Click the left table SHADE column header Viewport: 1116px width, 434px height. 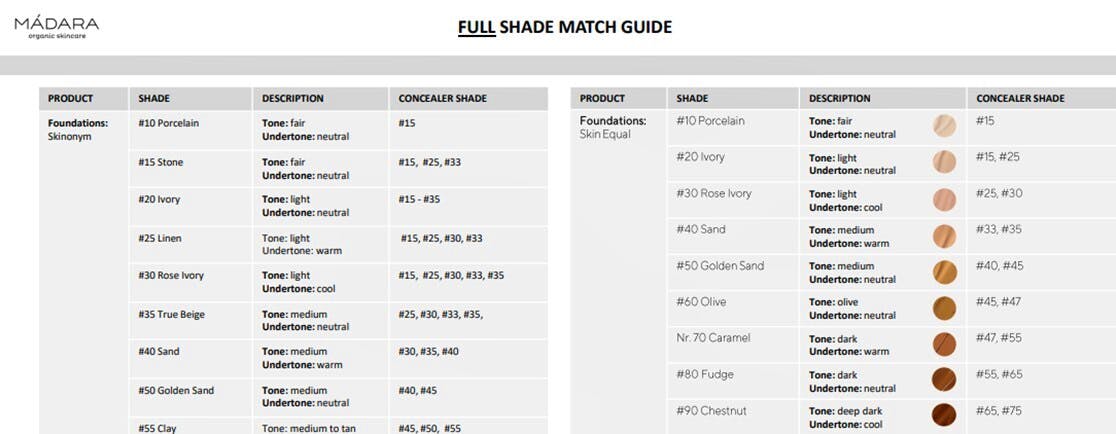pyautogui.click(x=154, y=99)
